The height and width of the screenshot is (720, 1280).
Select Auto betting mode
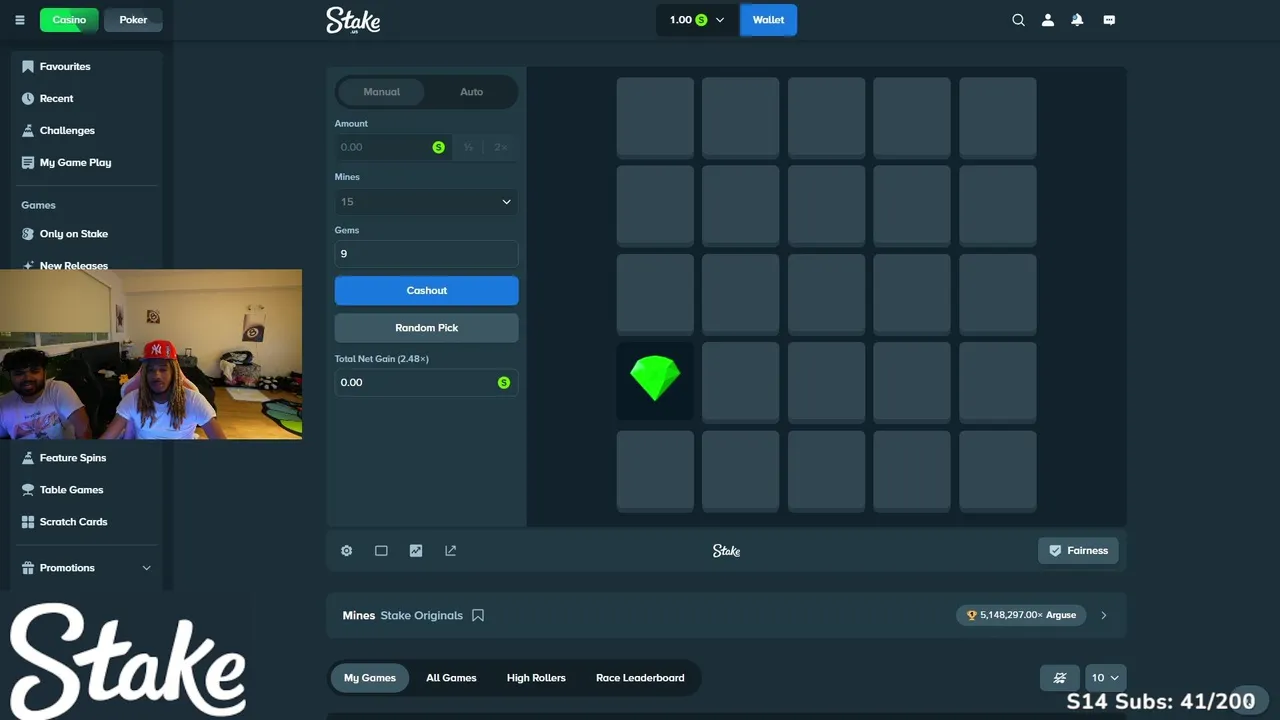(x=471, y=92)
